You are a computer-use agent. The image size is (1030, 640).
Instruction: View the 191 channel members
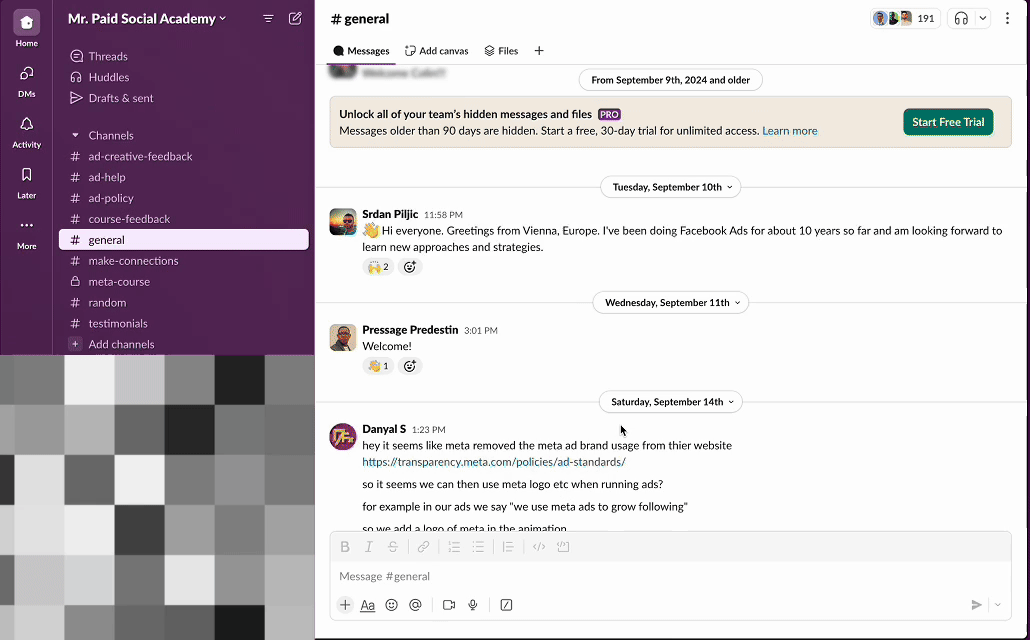tap(905, 18)
